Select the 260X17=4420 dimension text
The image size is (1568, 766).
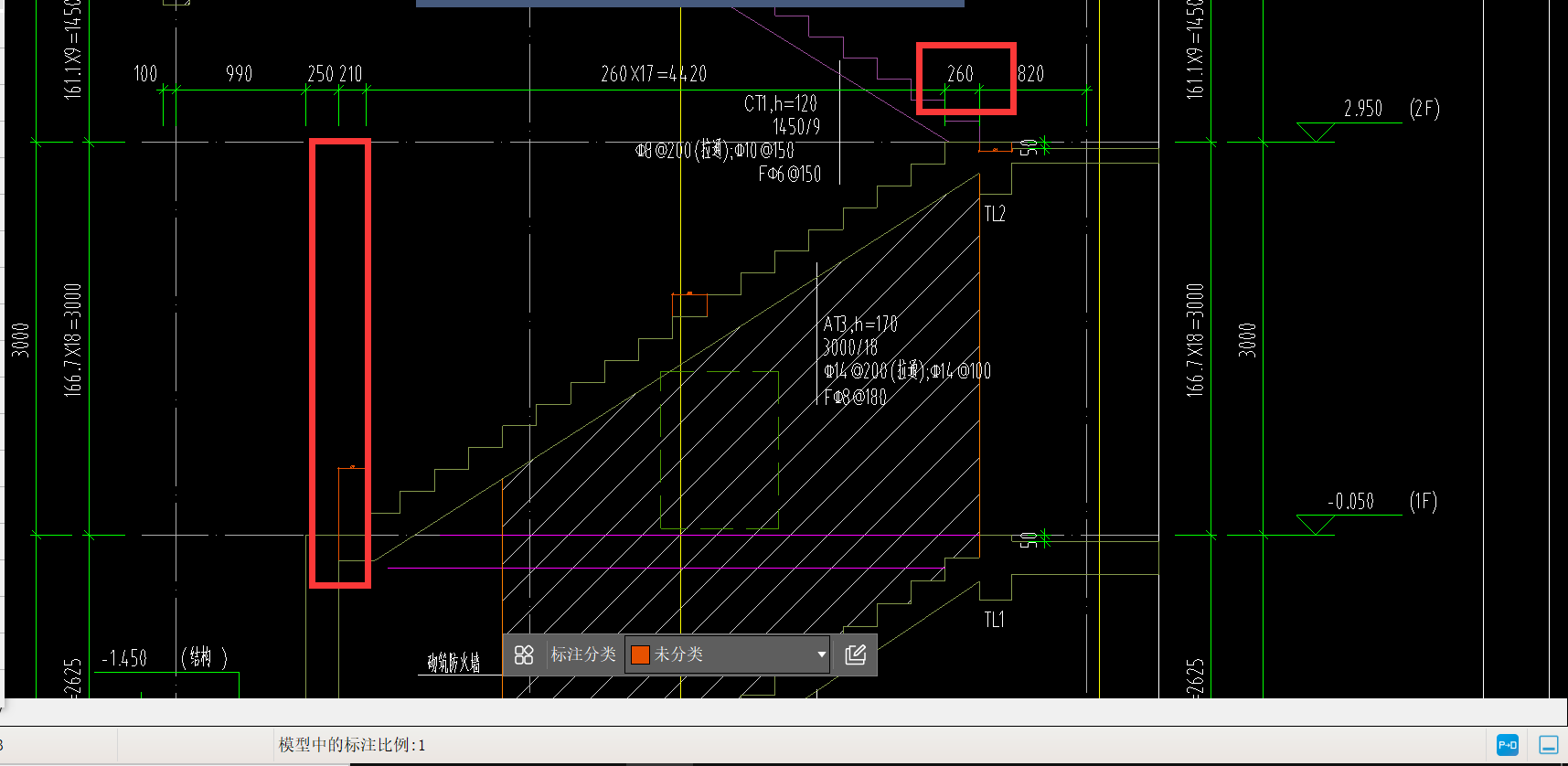(x=654, y=74)
